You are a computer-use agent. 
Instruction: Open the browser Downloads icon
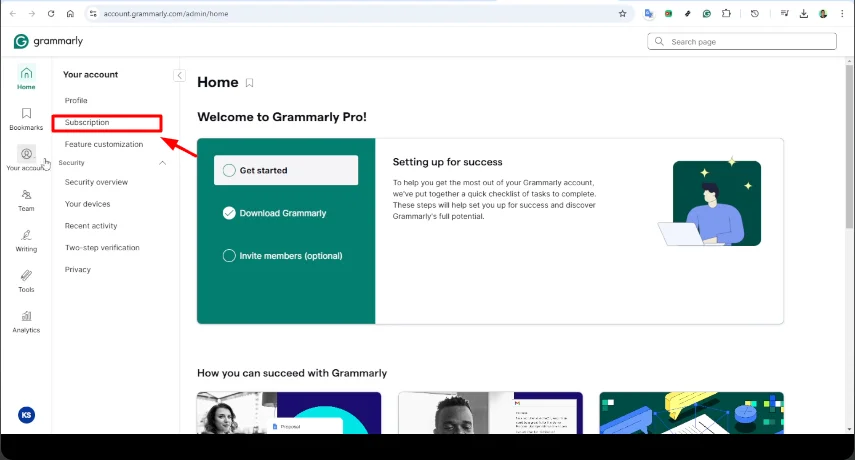coord(804,14)
